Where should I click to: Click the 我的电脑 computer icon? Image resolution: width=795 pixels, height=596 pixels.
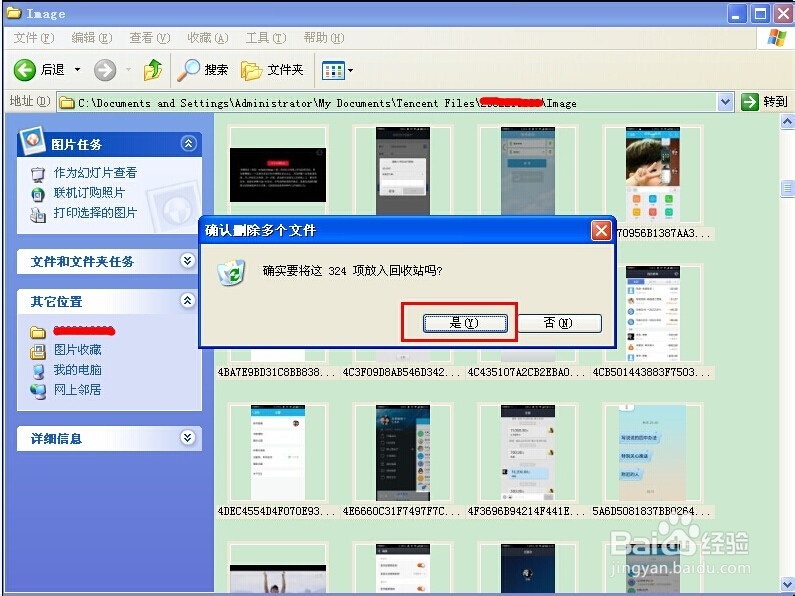point(38,371)
